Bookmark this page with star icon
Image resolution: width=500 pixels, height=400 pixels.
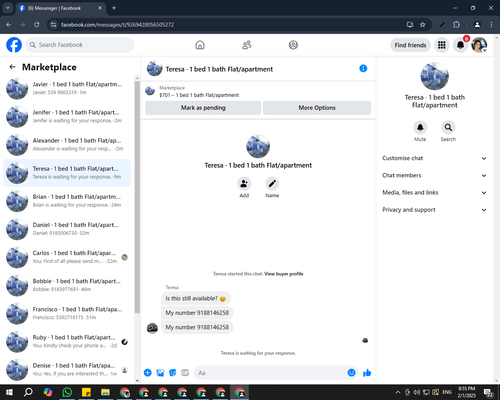[x=423, y=25]
